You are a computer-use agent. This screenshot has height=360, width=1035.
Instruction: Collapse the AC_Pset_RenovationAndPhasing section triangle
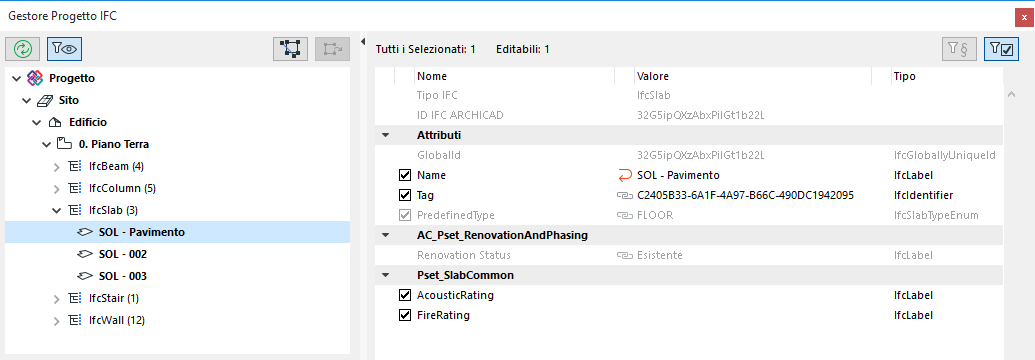[x=385, y=235]
